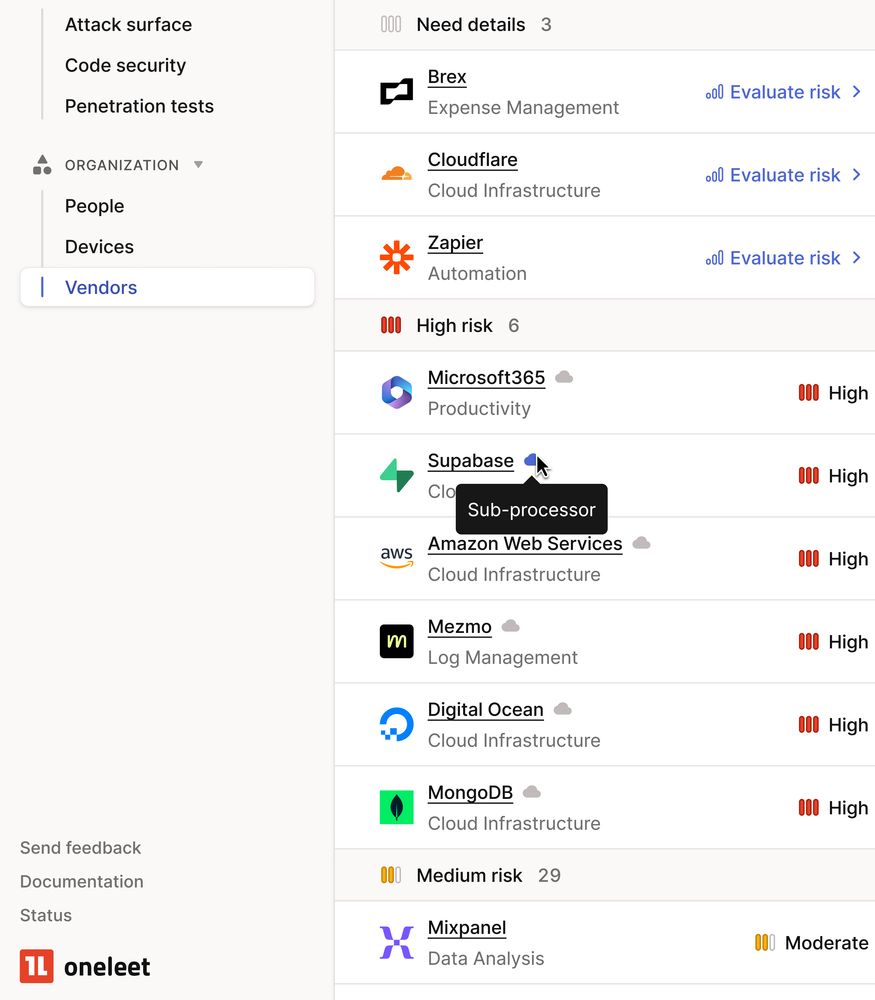This screenshot has height=1000, width=875.
Task: Navigate to People page
Action: tap(94, 206)
